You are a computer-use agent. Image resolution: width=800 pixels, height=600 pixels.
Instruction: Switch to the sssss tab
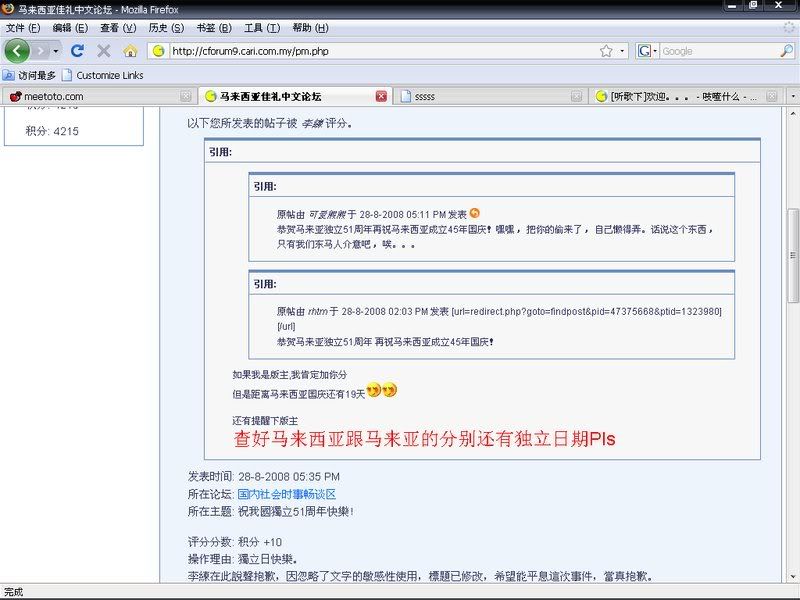tap(480, 96)
